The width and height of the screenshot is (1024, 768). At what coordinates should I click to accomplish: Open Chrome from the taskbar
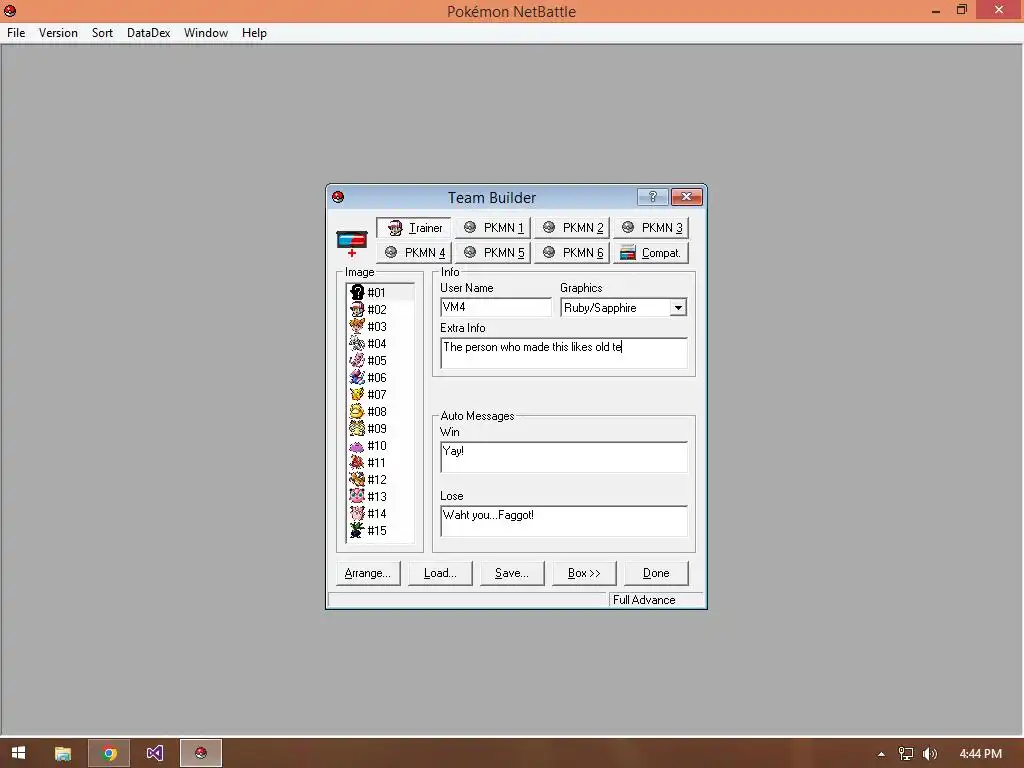(x=109, y=753)
